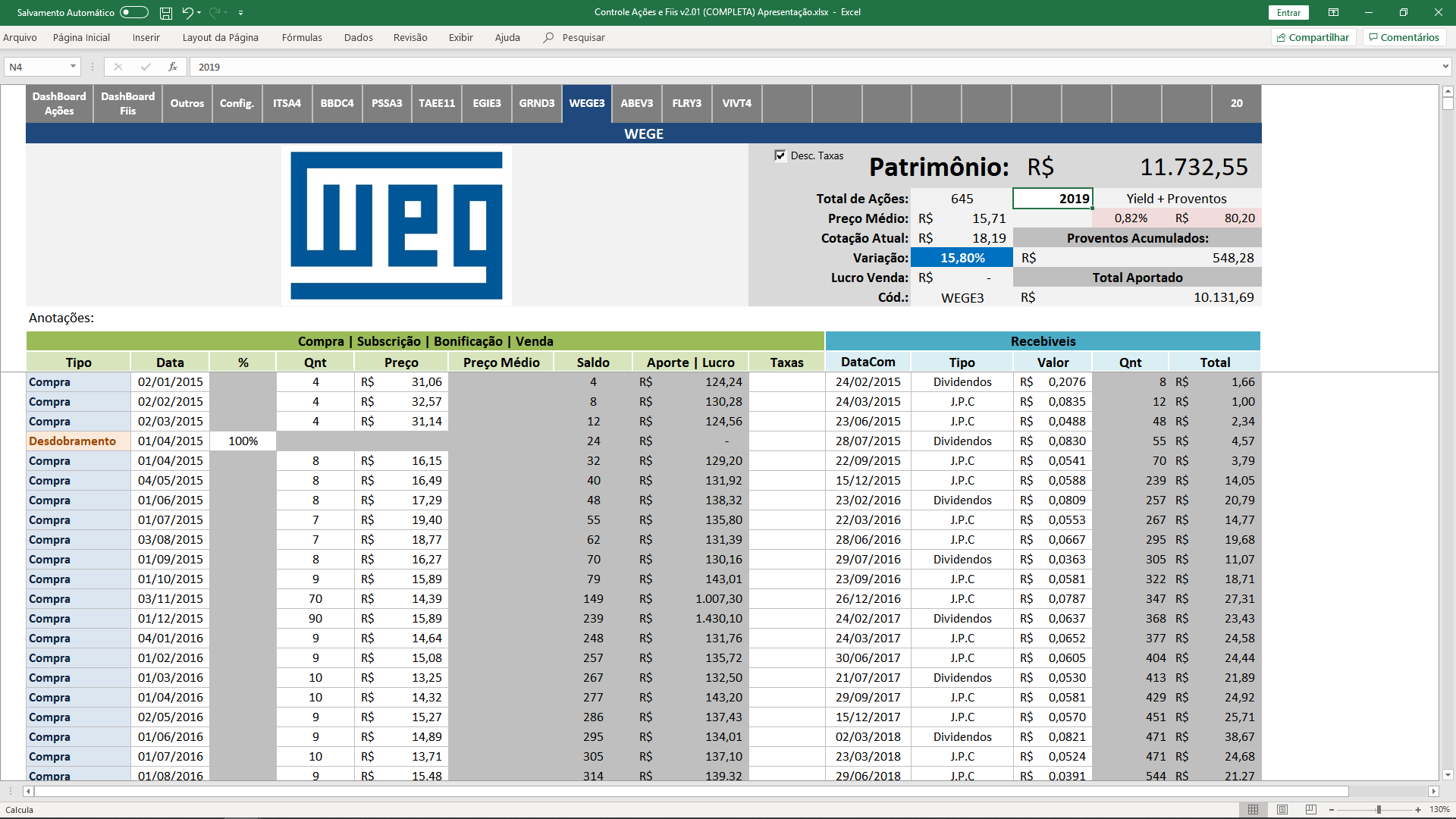The width and height of the screenshot is (1456, 819).
Task: Open the Fórmulas ribbon tab
Action: (302, 37)
